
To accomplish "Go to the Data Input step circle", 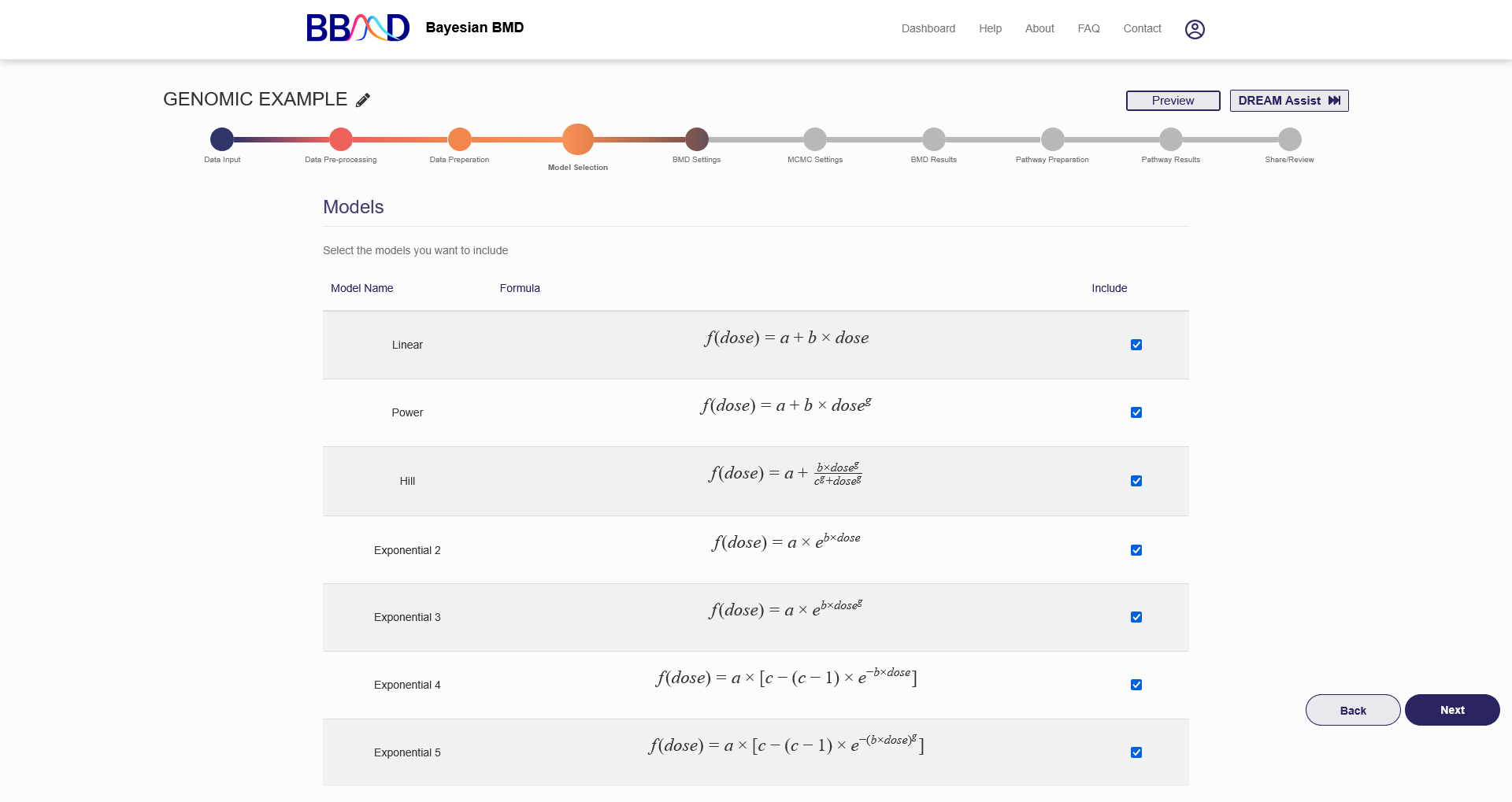I will tap(222, 139).
